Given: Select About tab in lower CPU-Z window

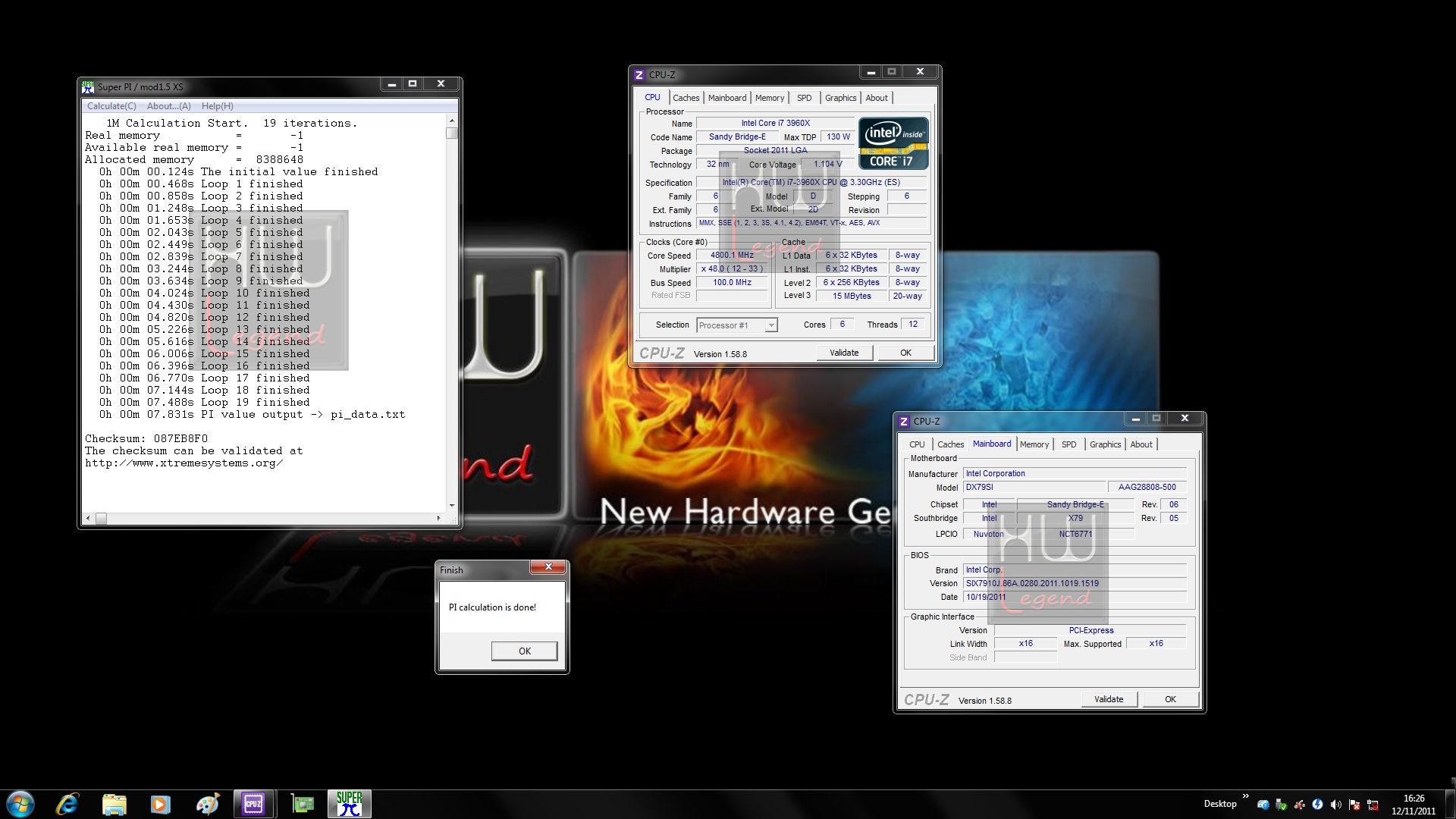Looking at the screenshot, I should (x=1141, y=444).
